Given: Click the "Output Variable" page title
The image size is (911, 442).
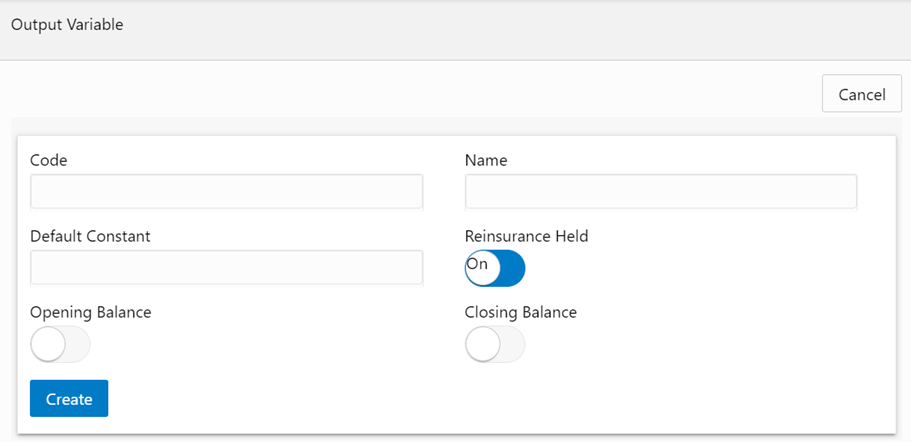Looking at the screenshot, I should pyautogui.click(x=67, y=25).
